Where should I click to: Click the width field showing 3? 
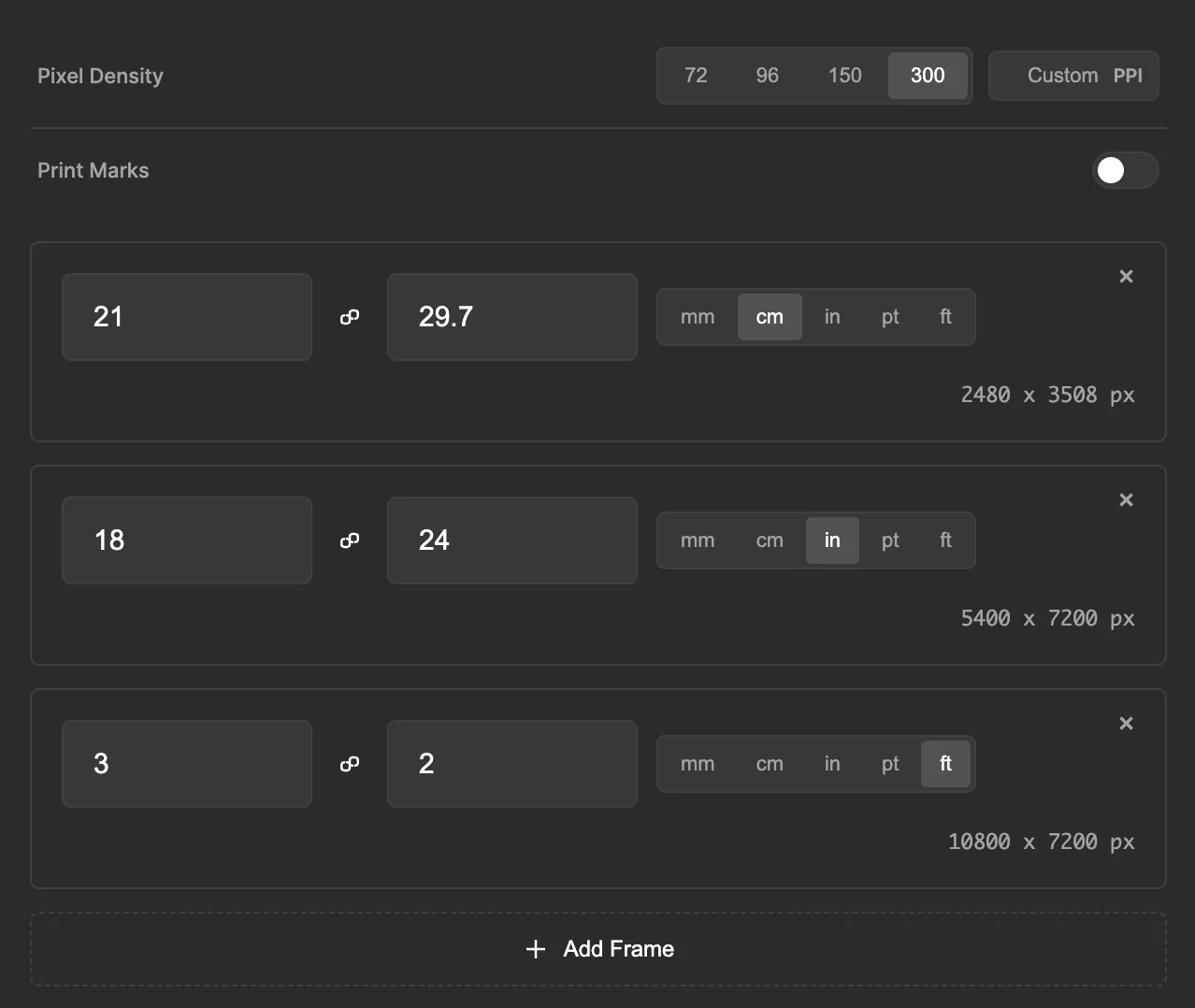click(187, 764)
